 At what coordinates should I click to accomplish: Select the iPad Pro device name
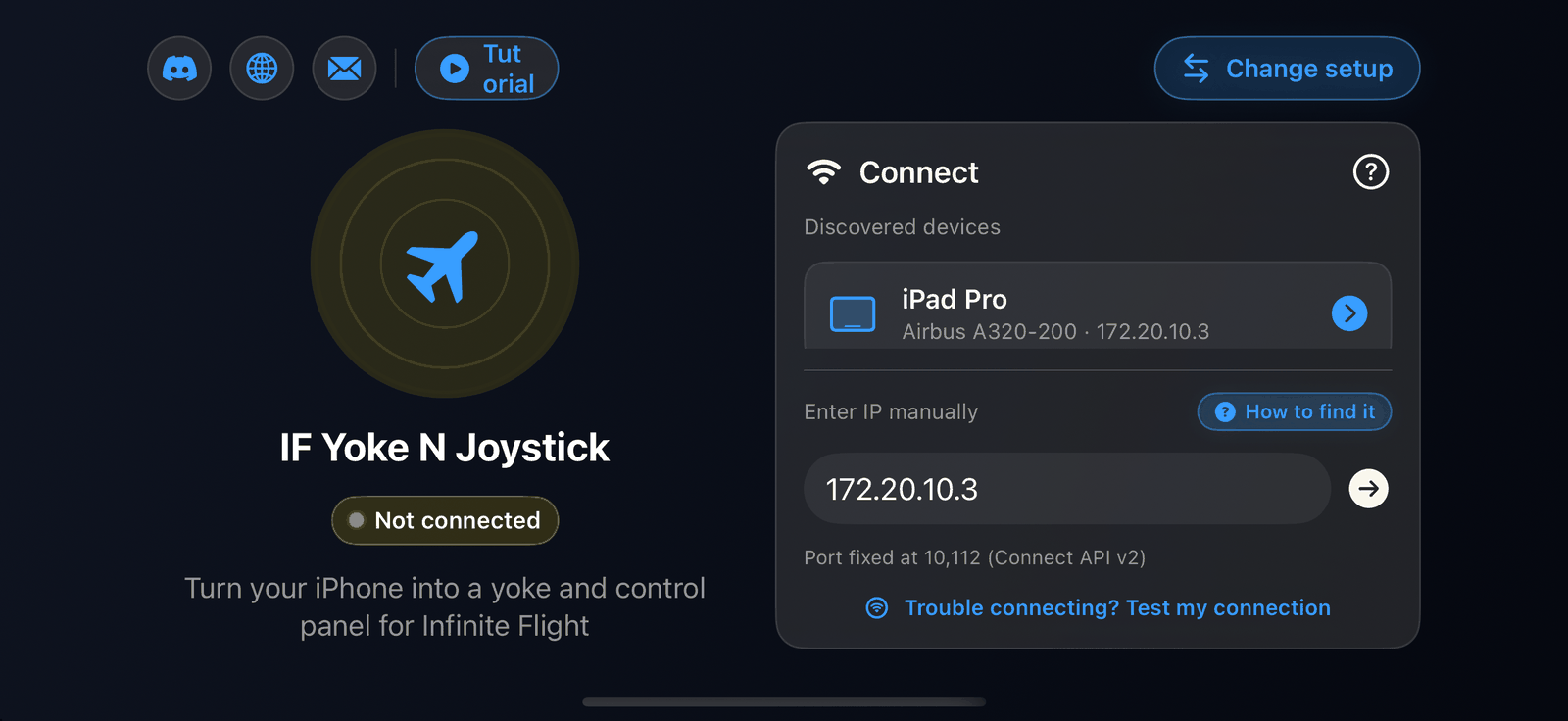(955, 299)
